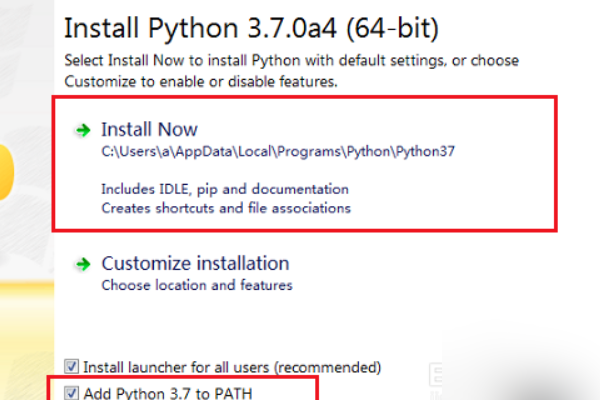Click 'Creates shortcuts and file associations' line

click(x=226, y=208)
